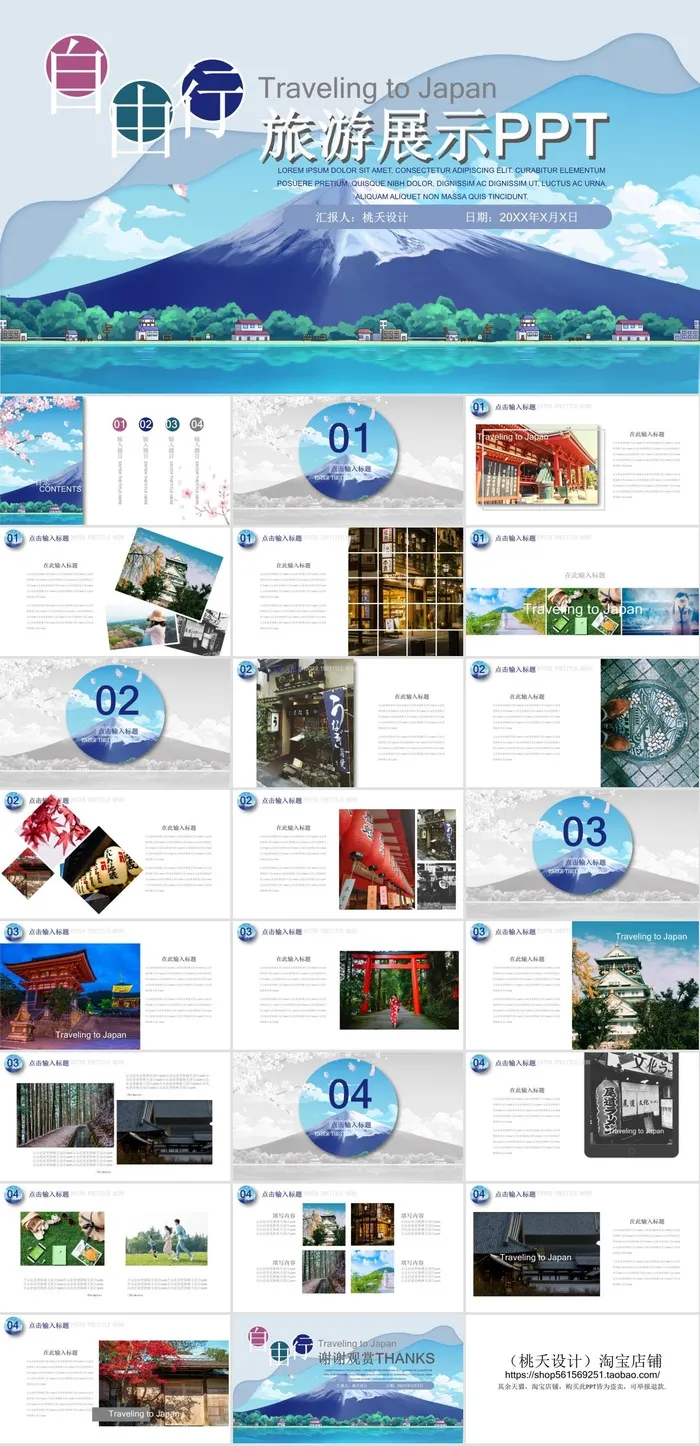Viewport: 700px width, 1446px height.
Task: Click the '旅游展示PPT' main title
Action: 434,138
